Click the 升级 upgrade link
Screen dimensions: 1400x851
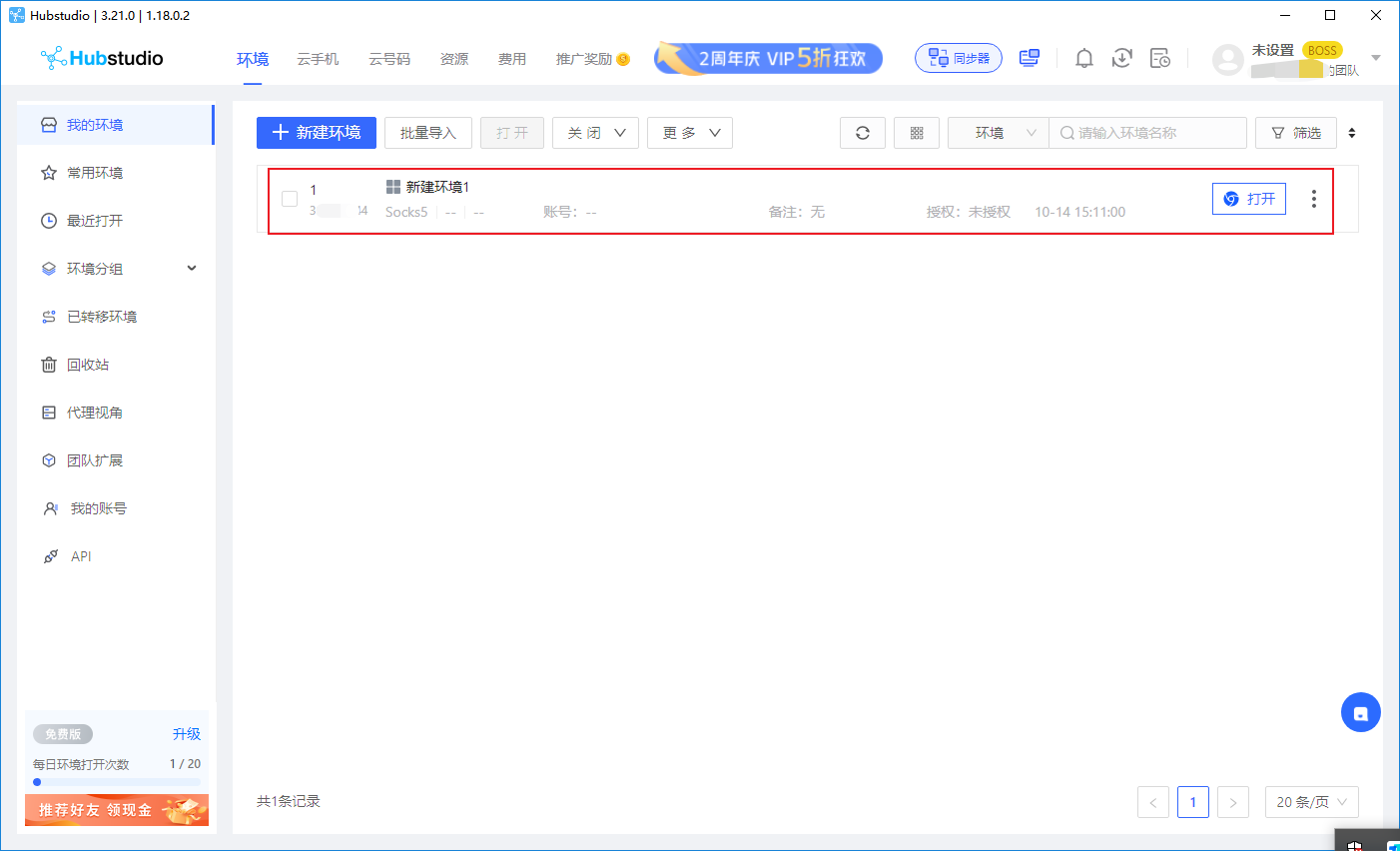point(186,733)
